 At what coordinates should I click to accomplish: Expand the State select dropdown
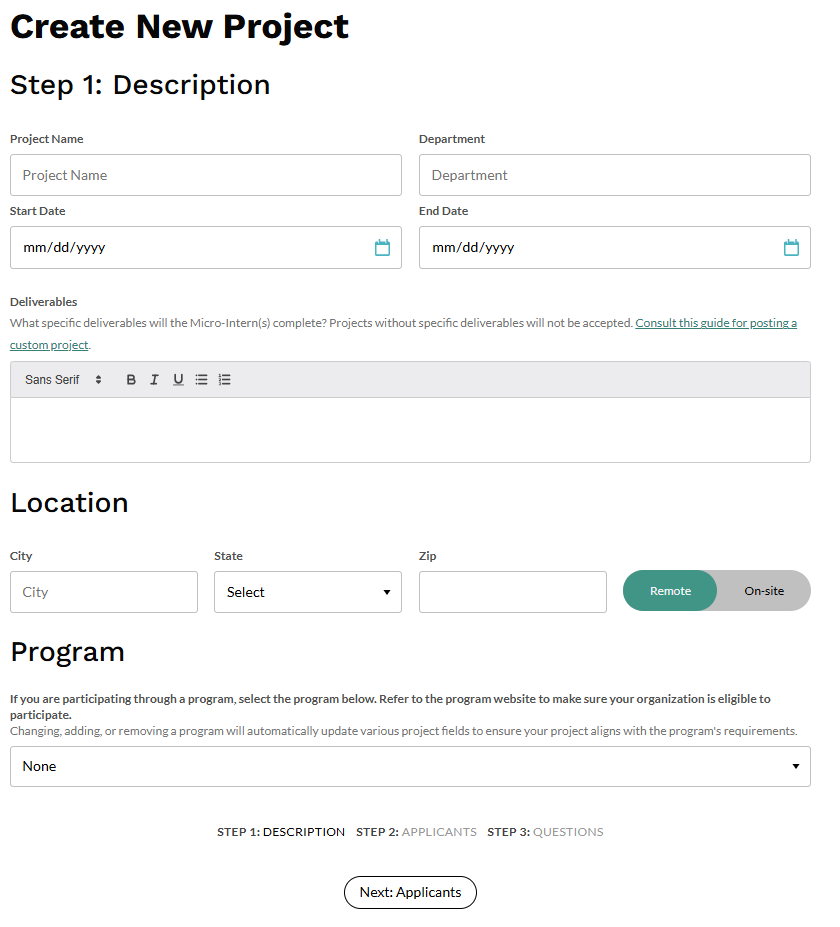click(x=308, y=592)
